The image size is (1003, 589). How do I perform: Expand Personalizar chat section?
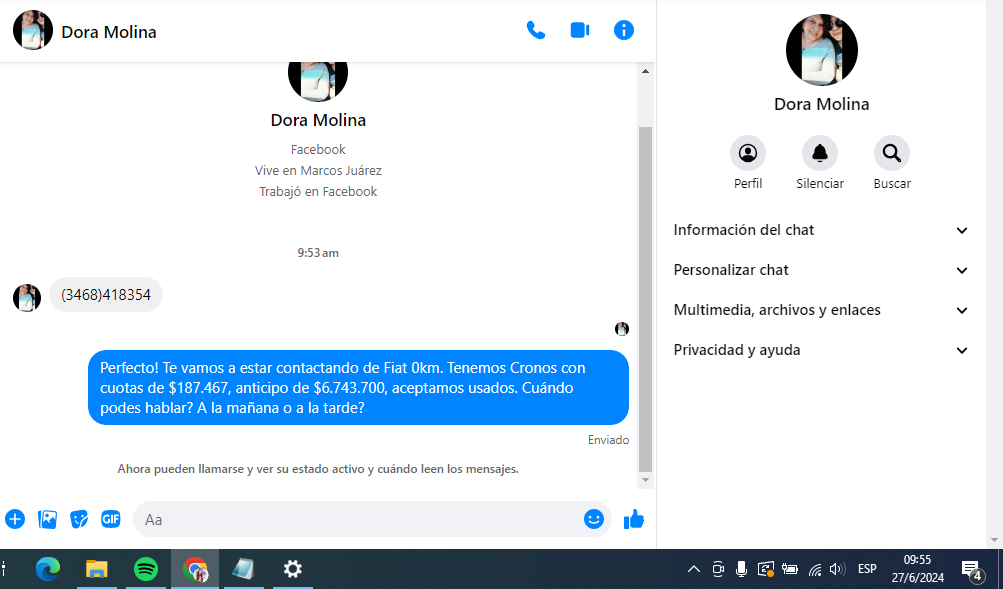[x=821, y=270]
